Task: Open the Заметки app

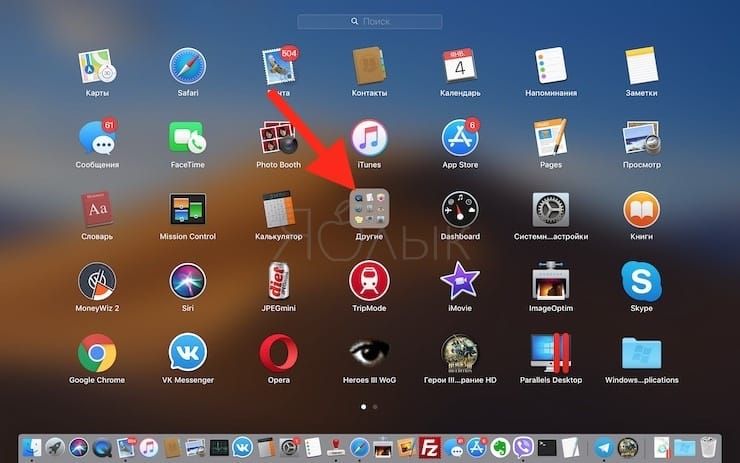Action: click(x=641, y=67)
